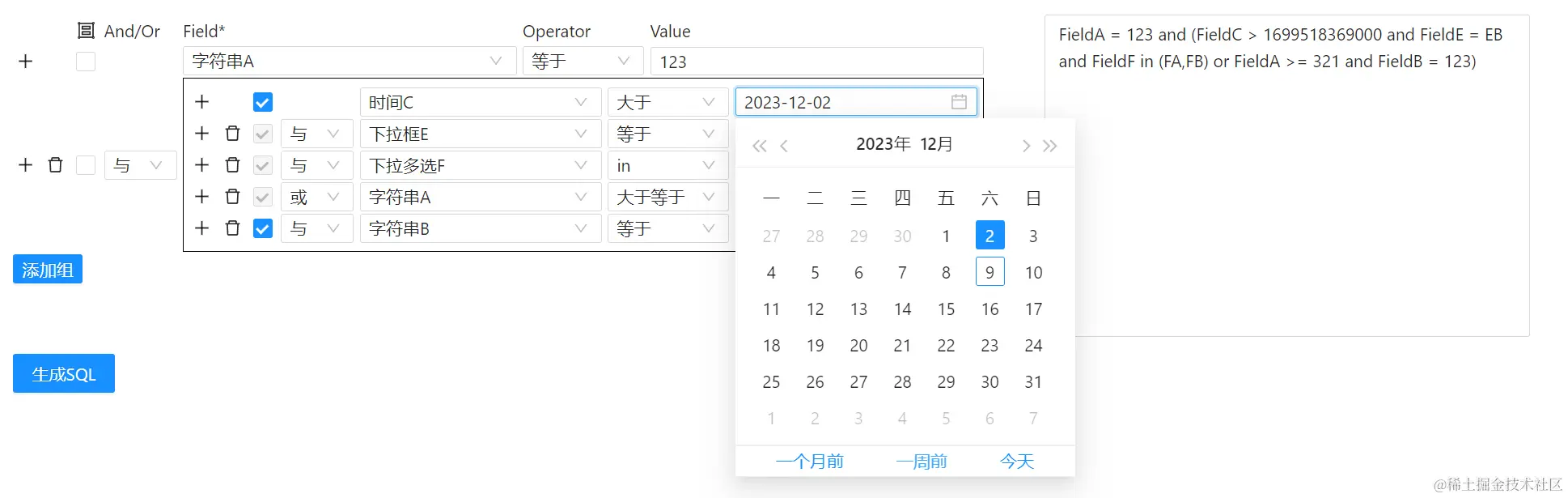Open the outer group 与 connector dropdown
This screenshot has width=1568, height=498.
[140, 165]
